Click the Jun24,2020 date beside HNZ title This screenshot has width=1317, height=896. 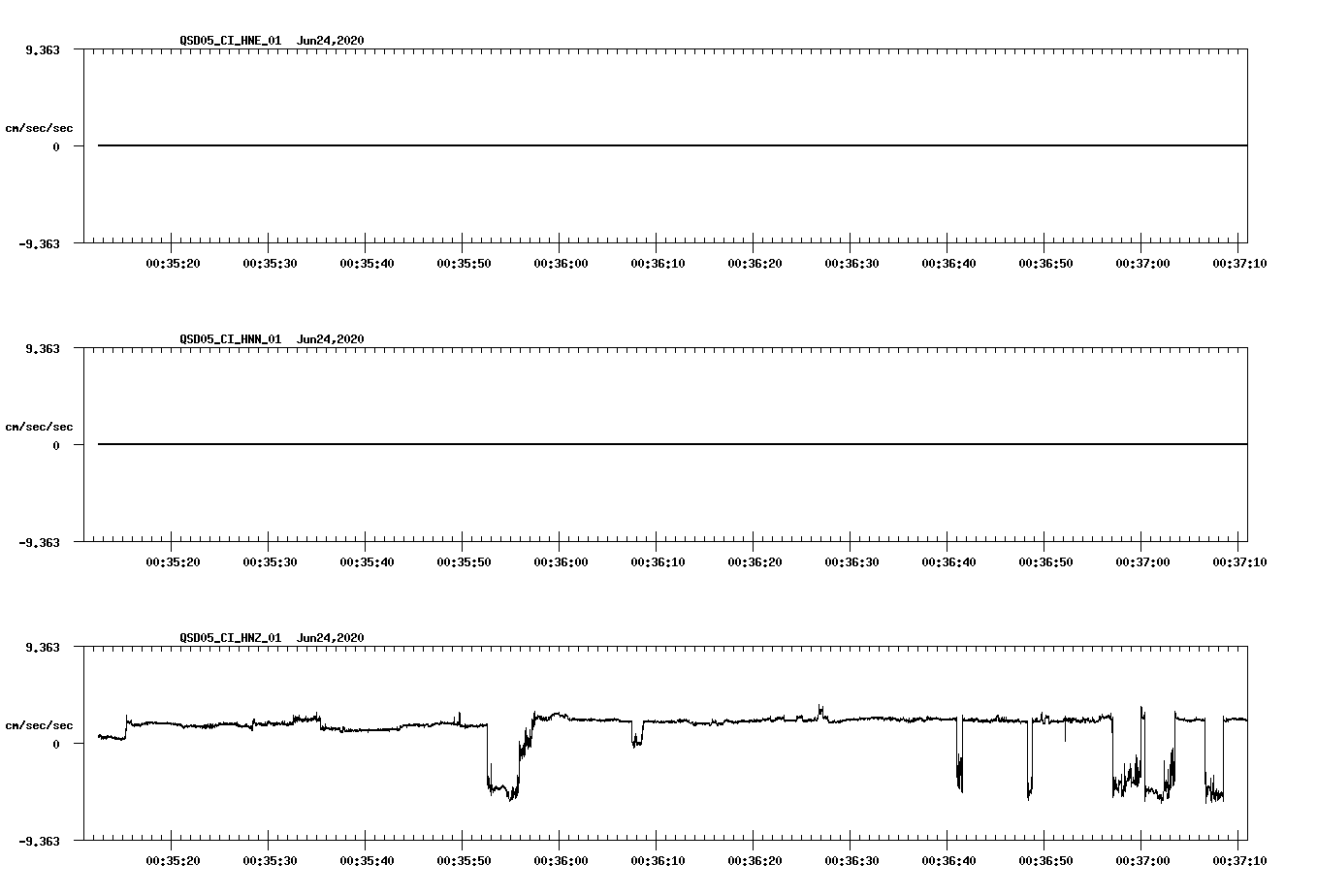click(331, 638)
